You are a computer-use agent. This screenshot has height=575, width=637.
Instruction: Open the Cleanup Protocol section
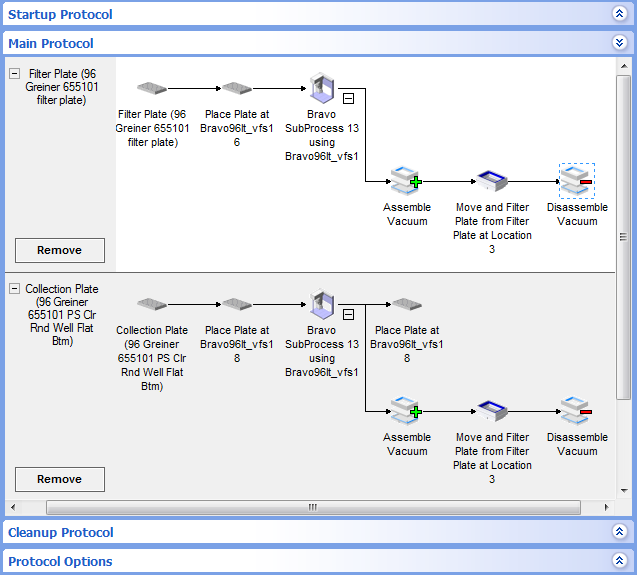pos(619,532)
